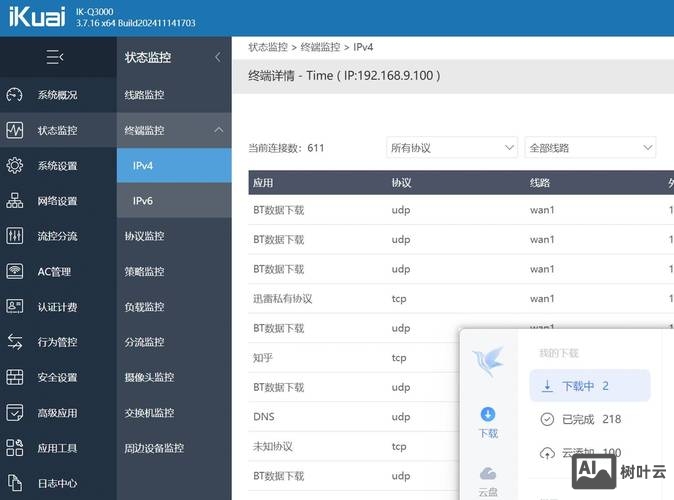
Task: Open 分流监控 menu item
Action: [174, 342]
